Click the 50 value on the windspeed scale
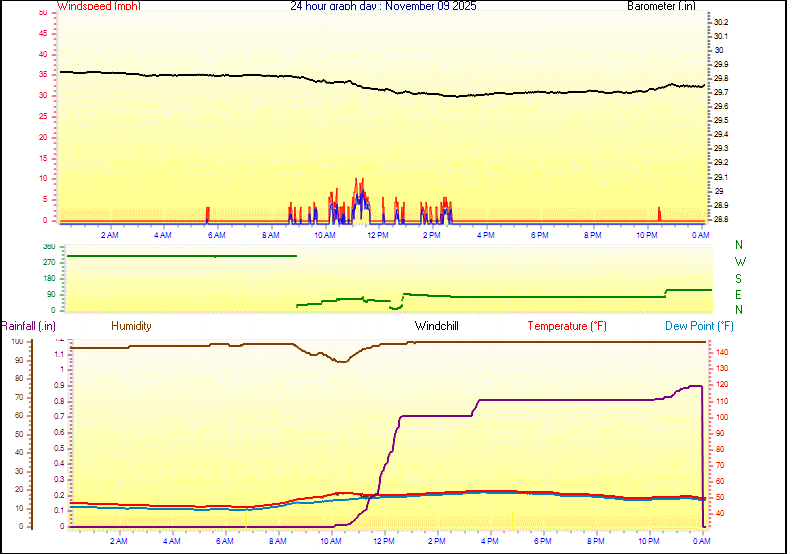Viewport: 798px width, 554px height. (x=43, y=12)
